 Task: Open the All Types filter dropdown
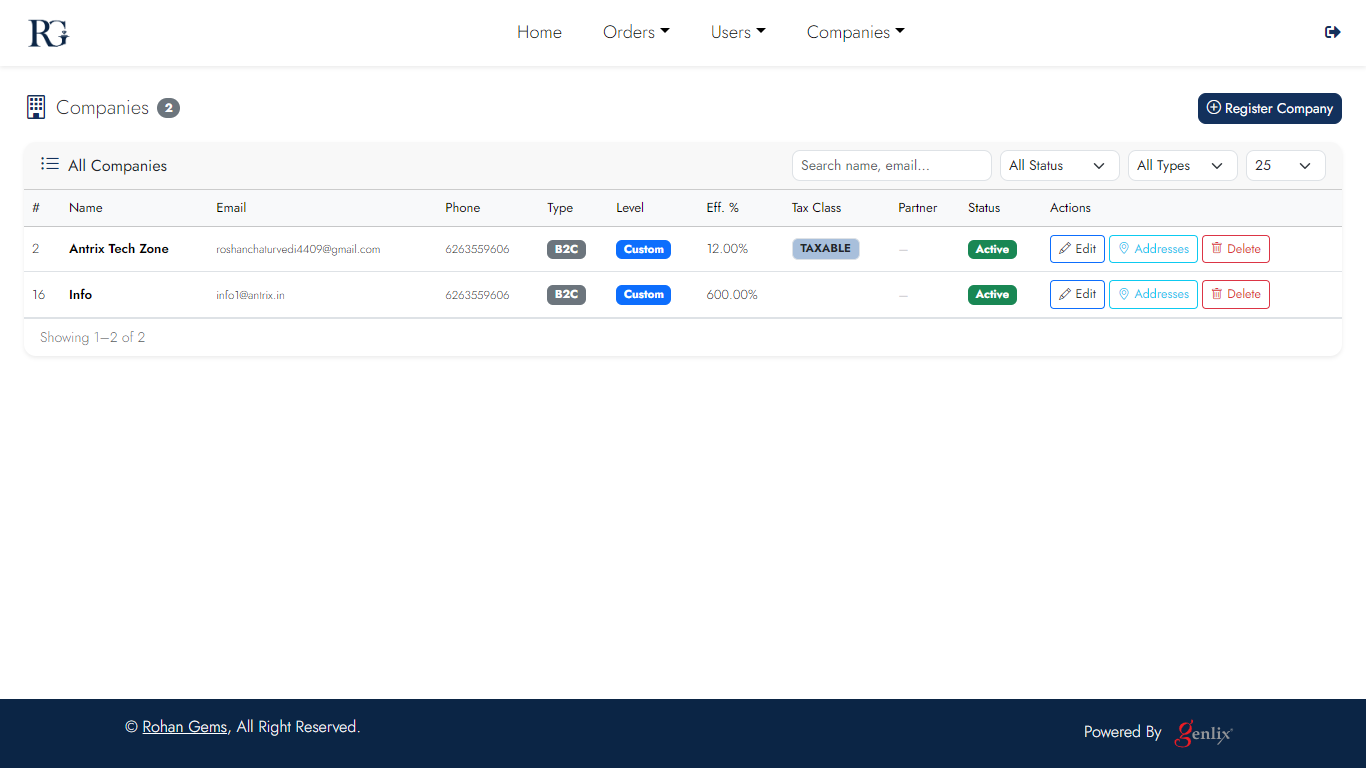pyautogui.click(x=1182, y=166)
